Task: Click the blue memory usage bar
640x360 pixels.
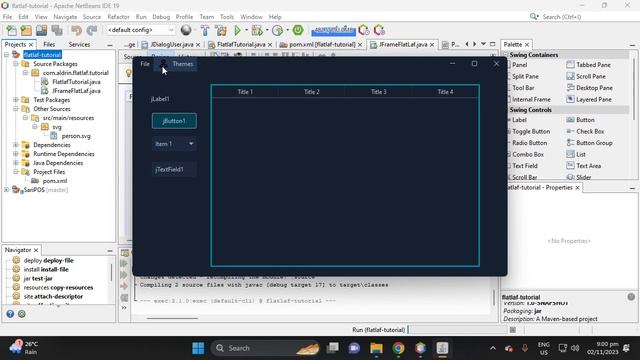Action: click(x=333, y=30)
